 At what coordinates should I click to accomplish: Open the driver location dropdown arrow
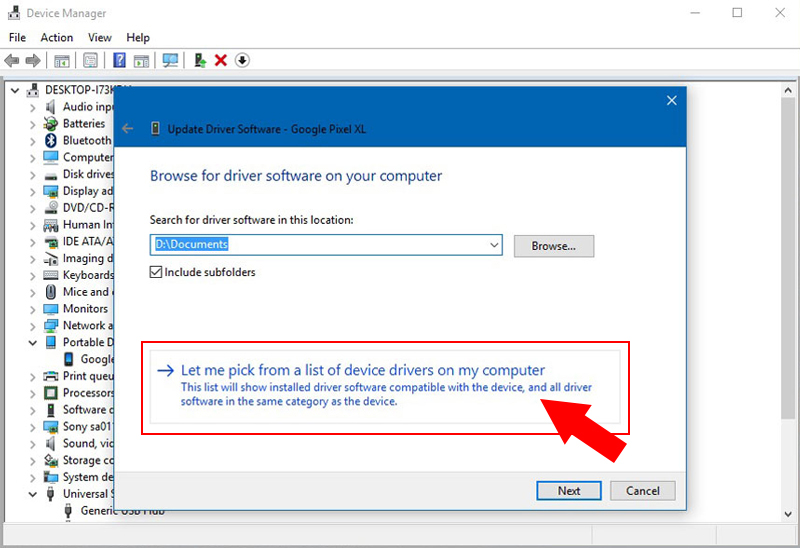tap(494, 245)
